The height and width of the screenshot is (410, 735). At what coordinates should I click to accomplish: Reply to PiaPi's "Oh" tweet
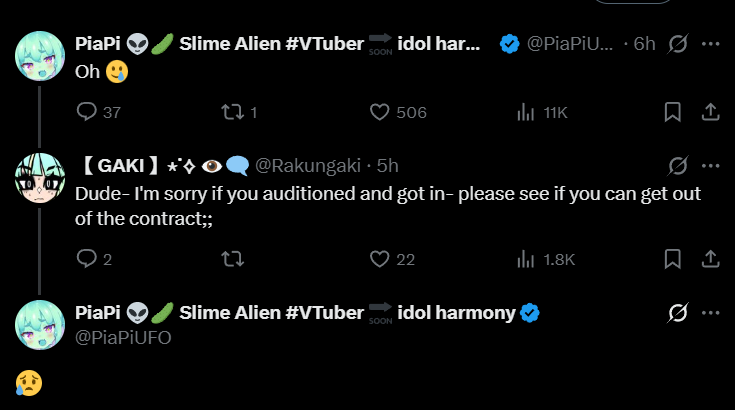coord(87,112)
